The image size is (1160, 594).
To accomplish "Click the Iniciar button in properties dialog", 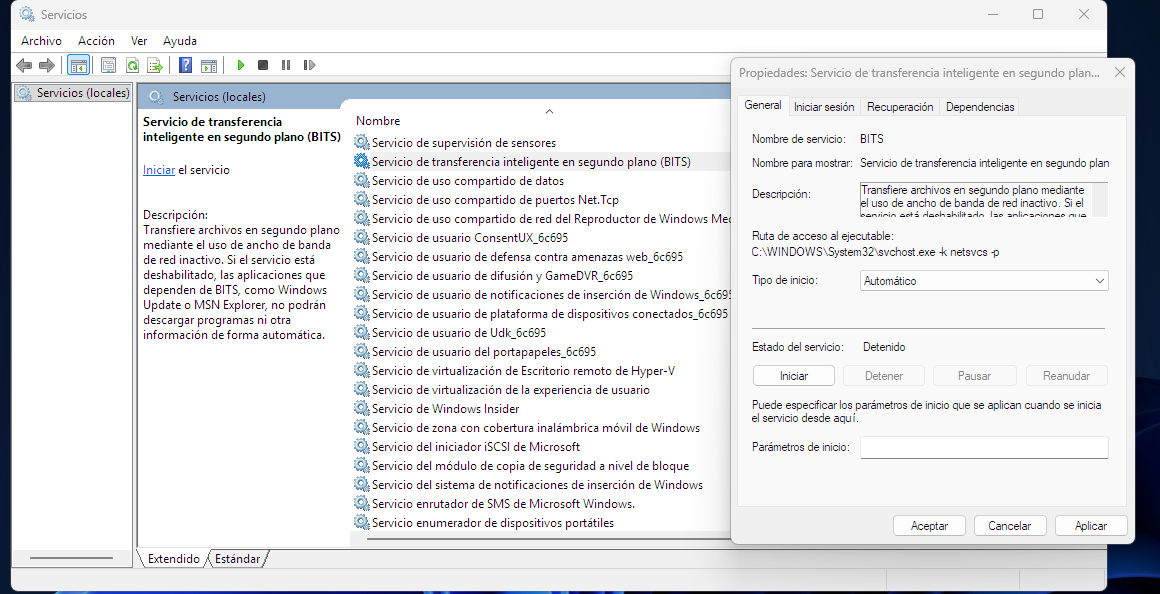I will coord(793,376).
